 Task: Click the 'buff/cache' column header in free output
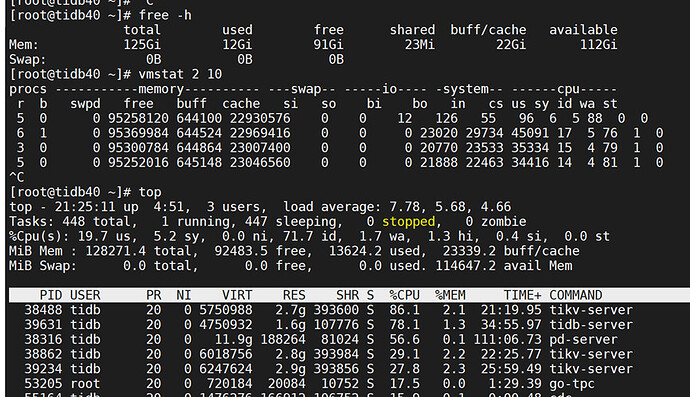(488, 30)
